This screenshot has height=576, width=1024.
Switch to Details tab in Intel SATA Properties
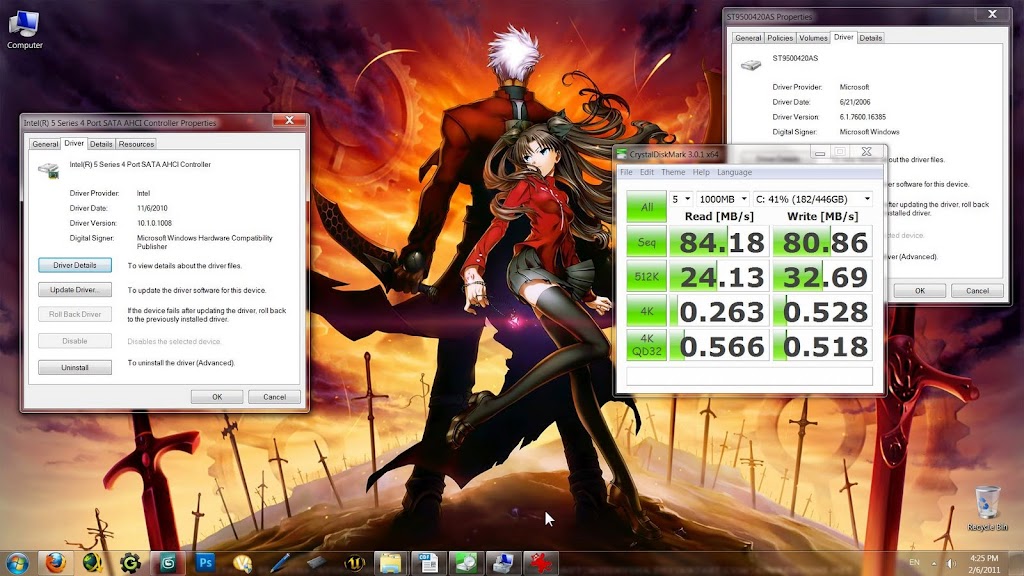tap(101, 144)
